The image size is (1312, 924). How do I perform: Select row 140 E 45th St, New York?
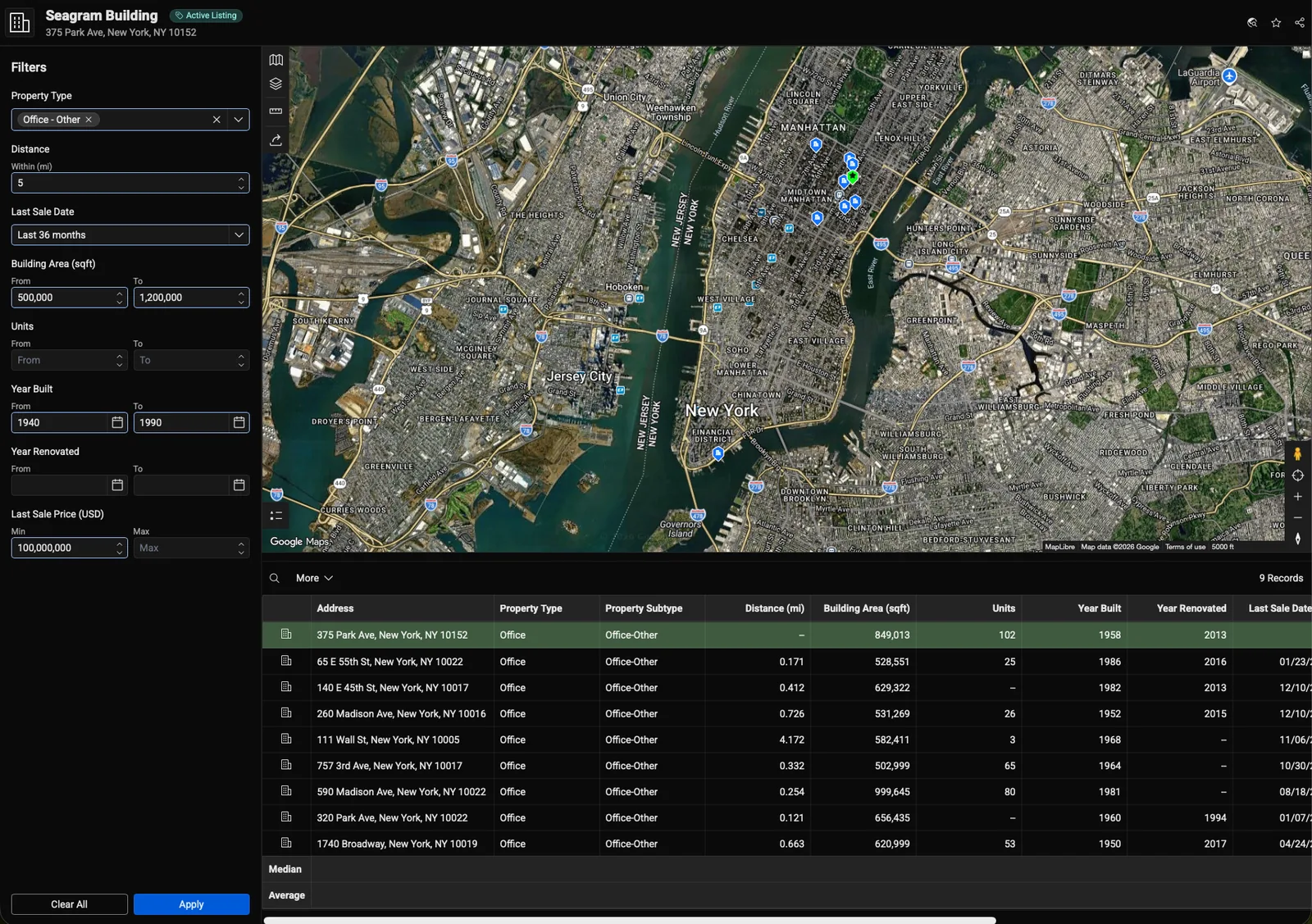(786, 687)
